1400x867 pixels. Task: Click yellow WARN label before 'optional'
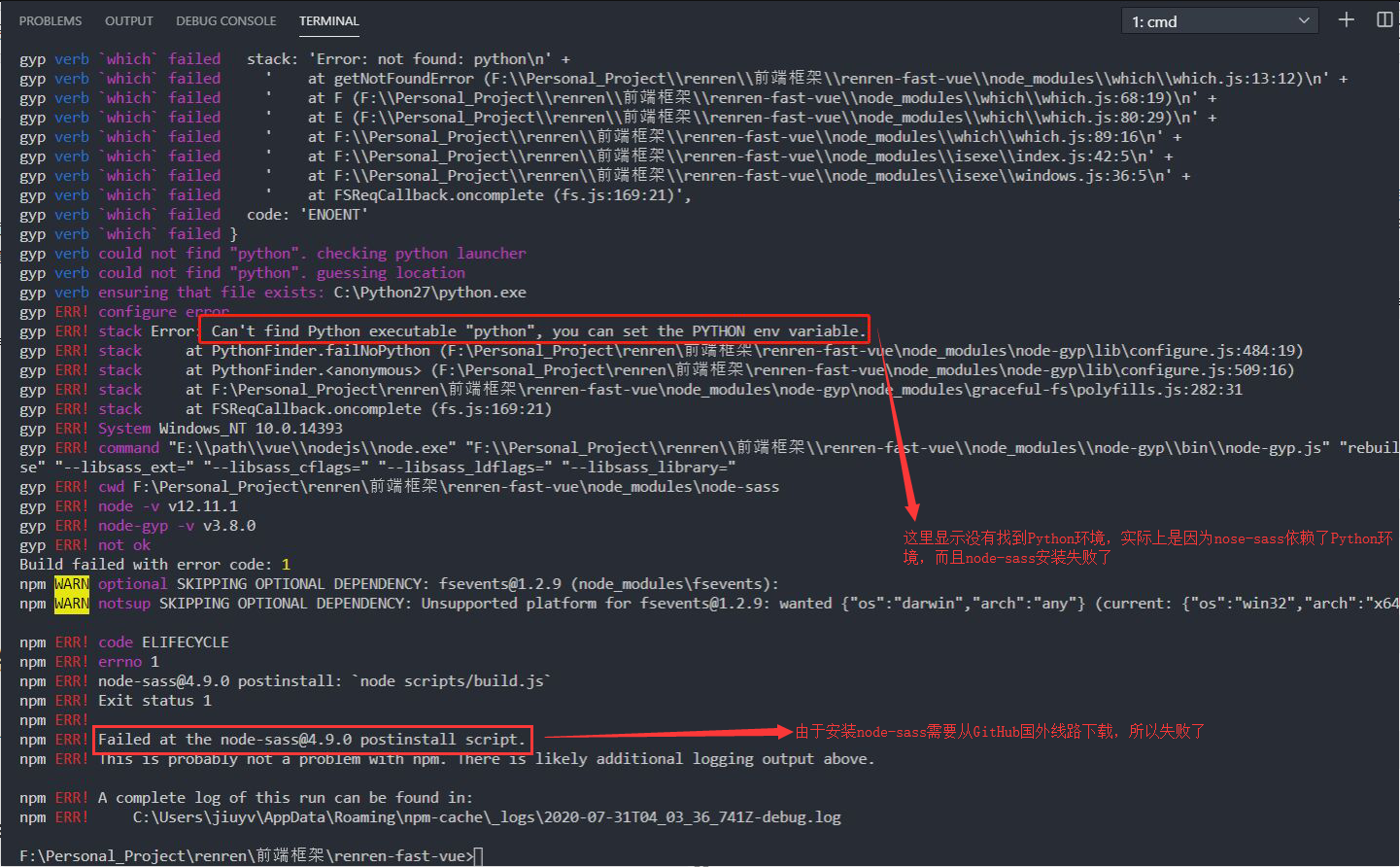[72, 584]
